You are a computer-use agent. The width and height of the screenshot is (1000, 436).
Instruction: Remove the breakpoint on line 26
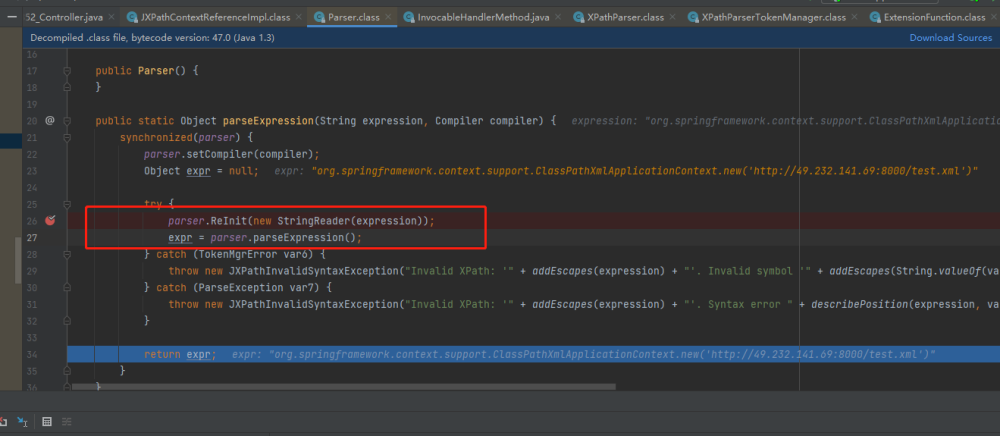coord(50,221)
